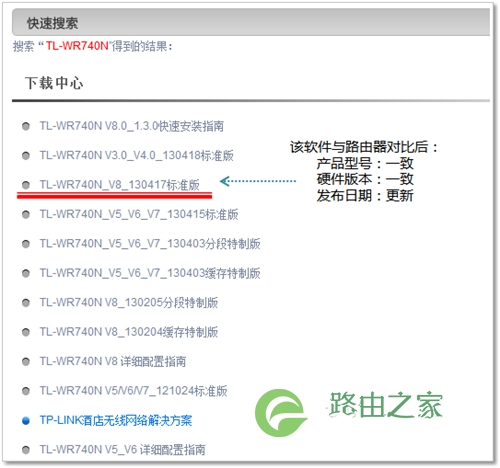The height and width of the screenshot is (468, 500).
Task: Select the underlined TL-WR740N_V8_130417标准版 firmware
Action: (x=119, y=185)
